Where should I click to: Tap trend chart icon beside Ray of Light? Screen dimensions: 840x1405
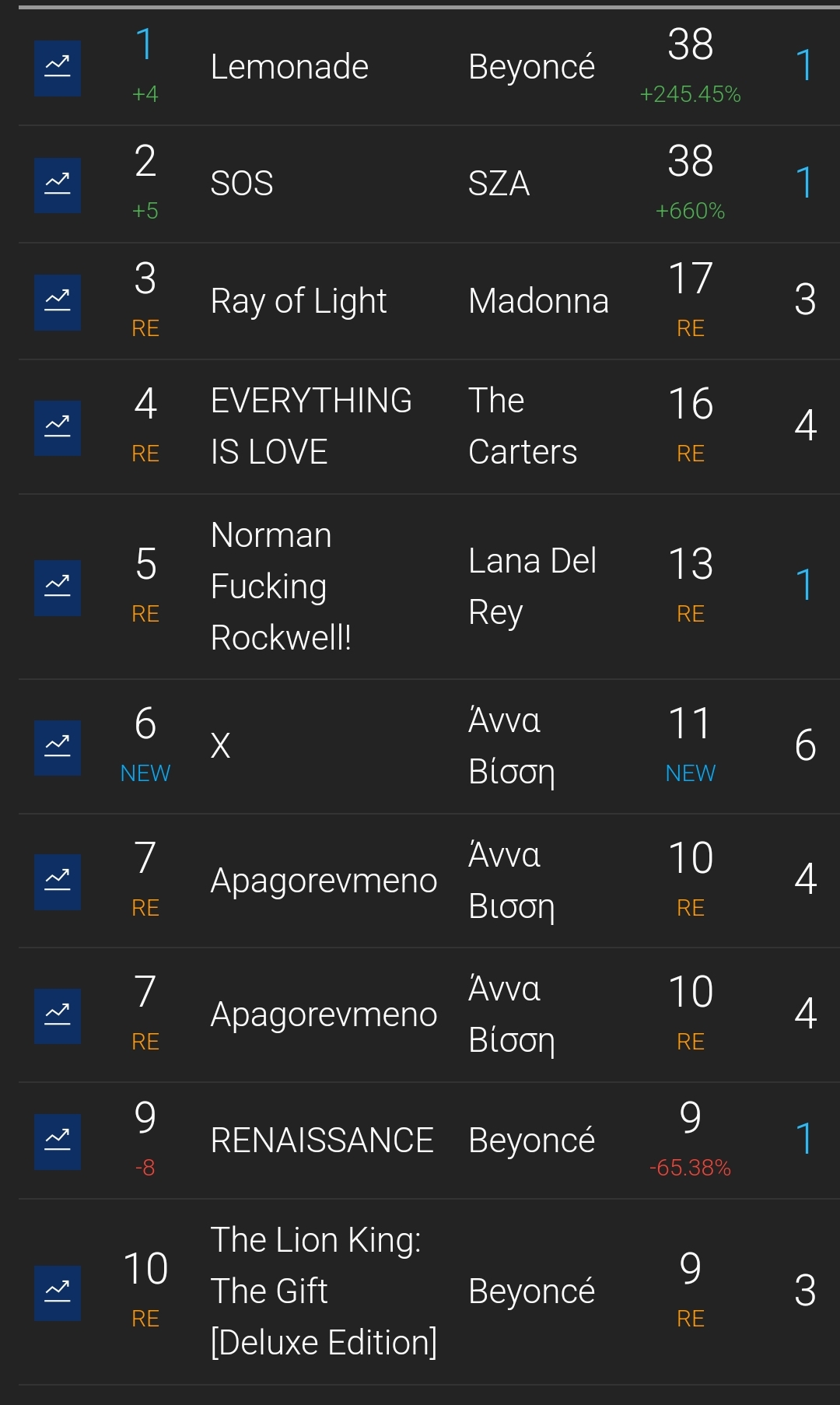click(58, 303)
